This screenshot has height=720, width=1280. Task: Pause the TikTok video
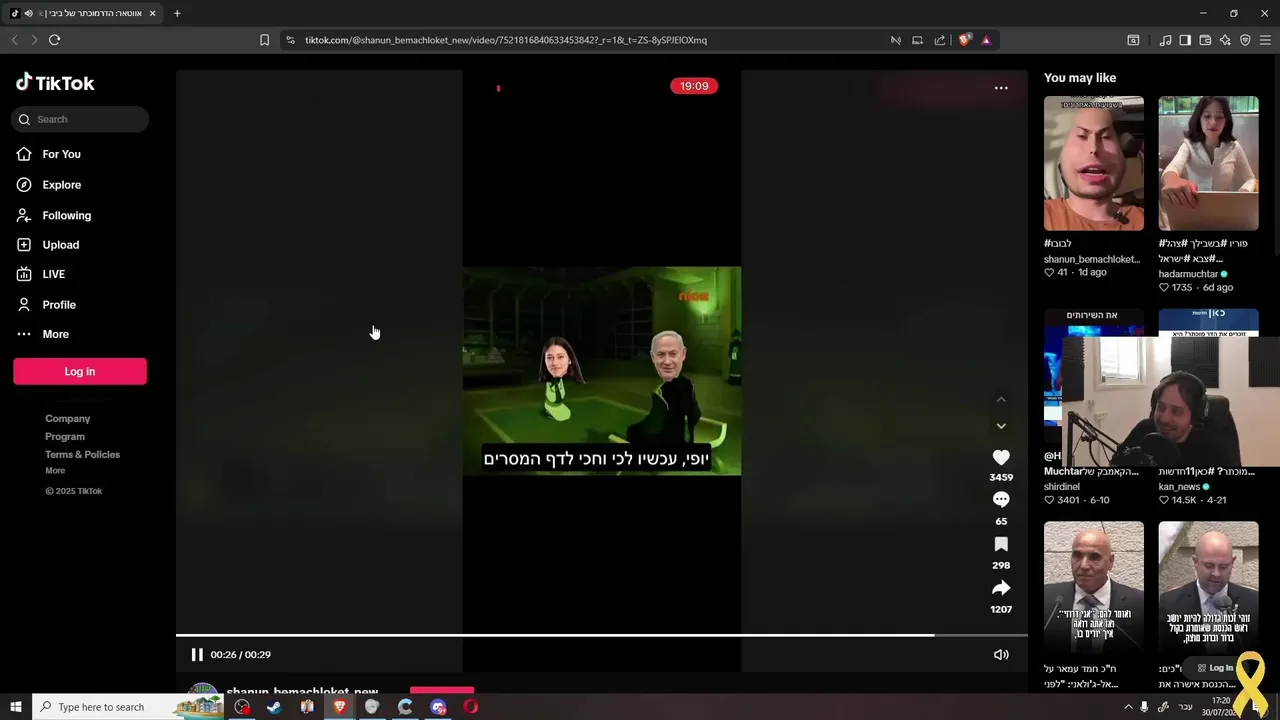click(197, 655)
